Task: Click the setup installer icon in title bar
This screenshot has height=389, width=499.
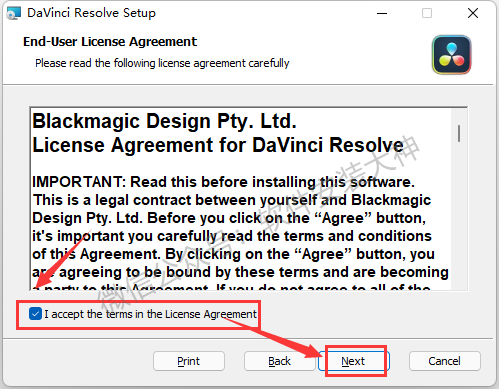Action: pyautogui.click(x=13, y=13)
